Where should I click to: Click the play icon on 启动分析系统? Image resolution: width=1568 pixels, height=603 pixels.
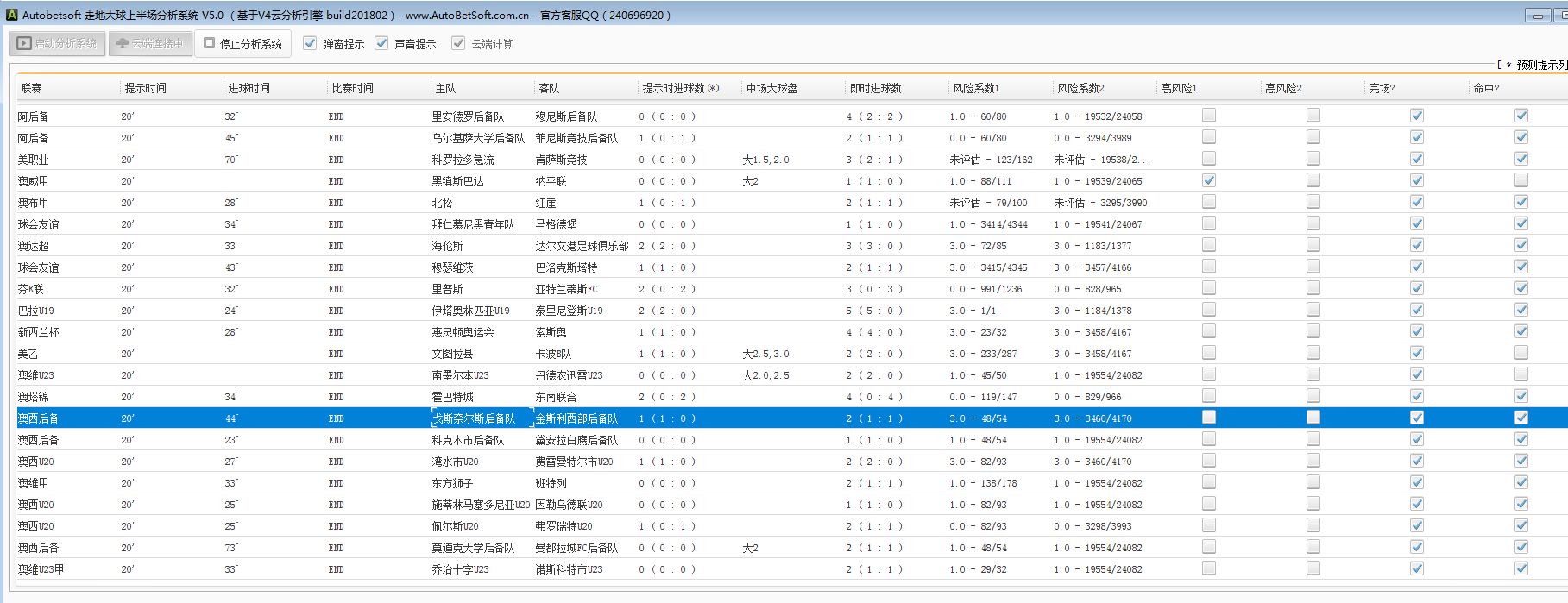tap(24, 43)
